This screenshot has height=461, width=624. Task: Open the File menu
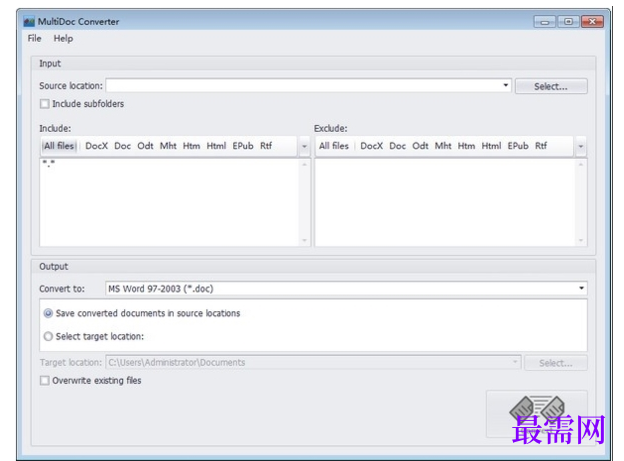pos(34,39)
